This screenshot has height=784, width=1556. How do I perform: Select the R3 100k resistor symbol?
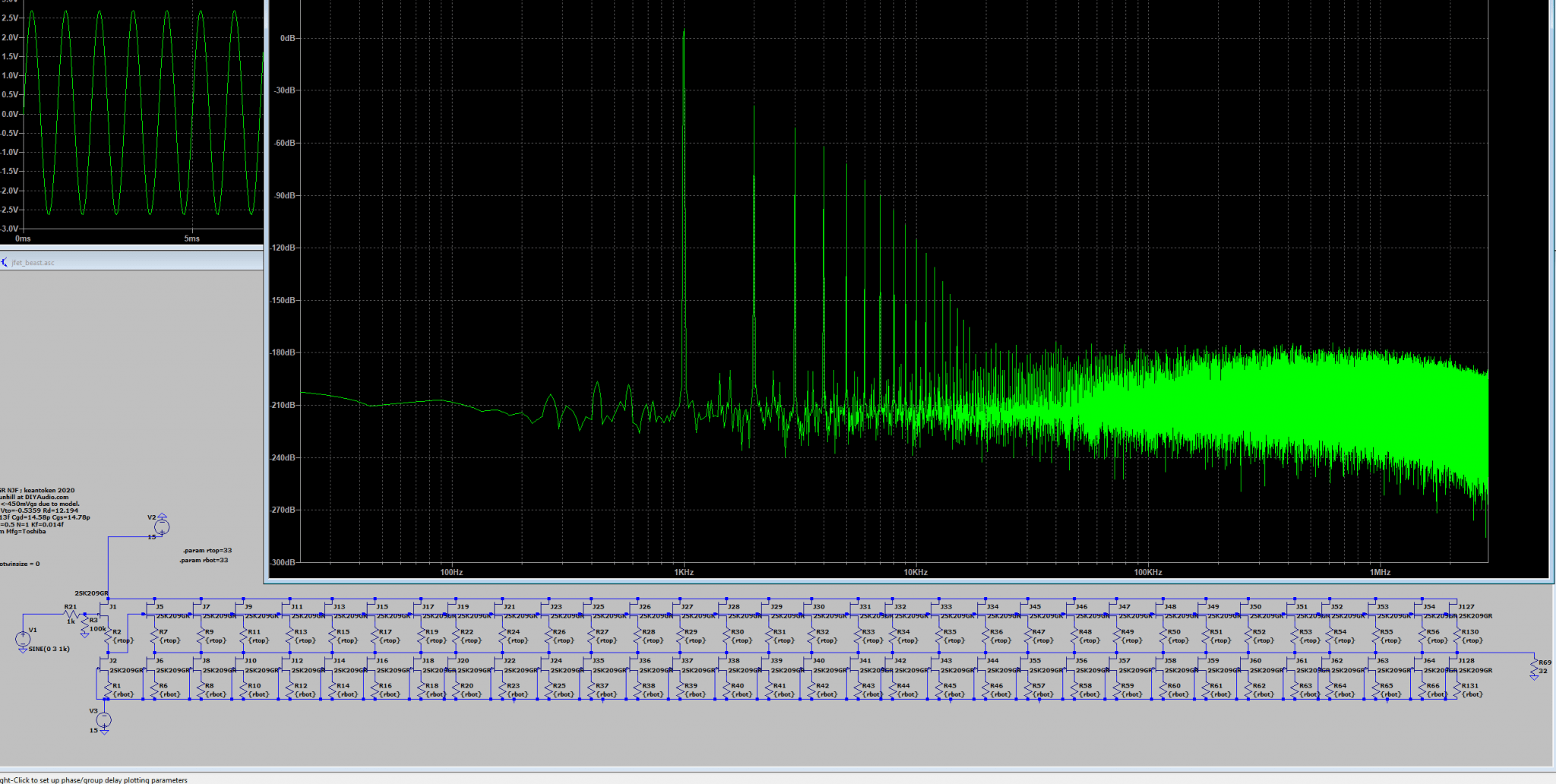[x=85, y=624]
